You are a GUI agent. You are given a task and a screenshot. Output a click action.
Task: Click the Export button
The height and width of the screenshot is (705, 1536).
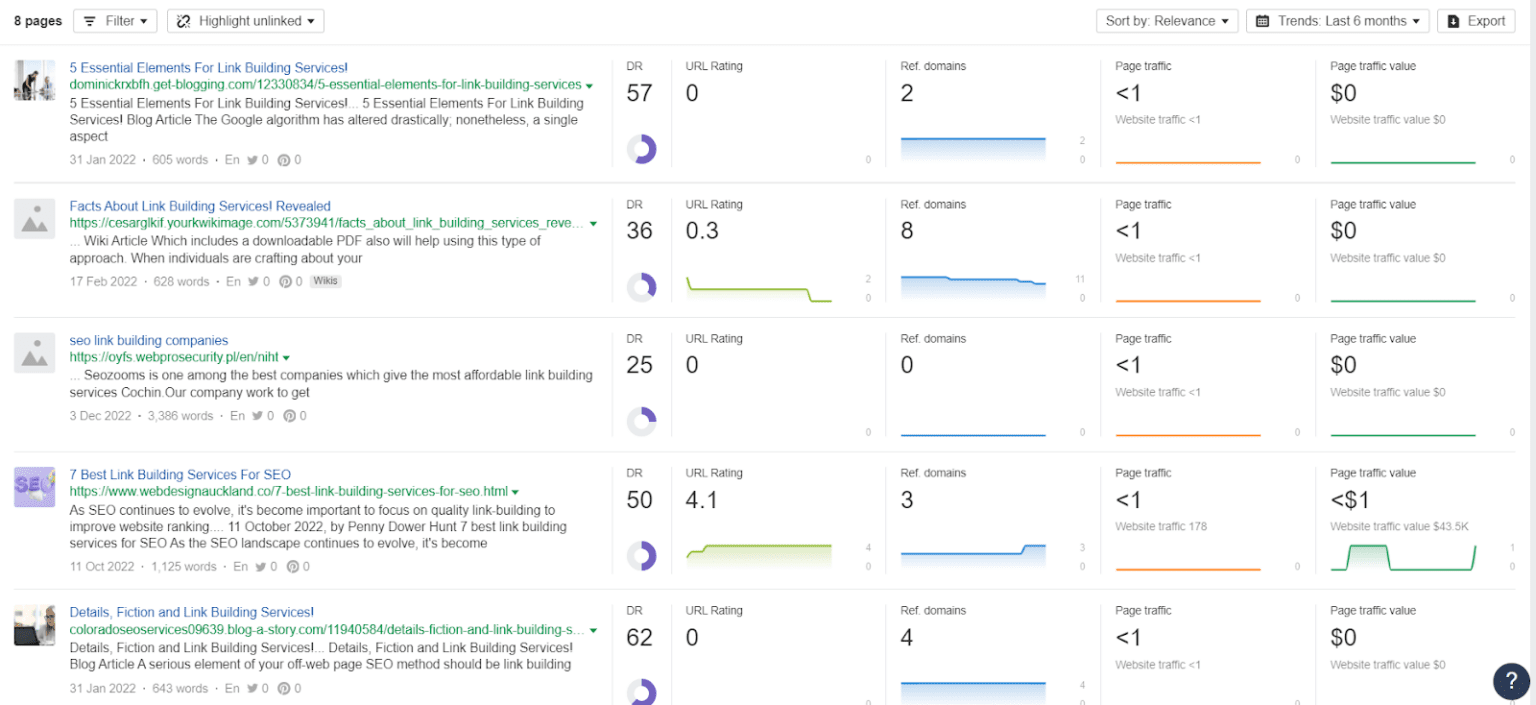click(1476, 20)
